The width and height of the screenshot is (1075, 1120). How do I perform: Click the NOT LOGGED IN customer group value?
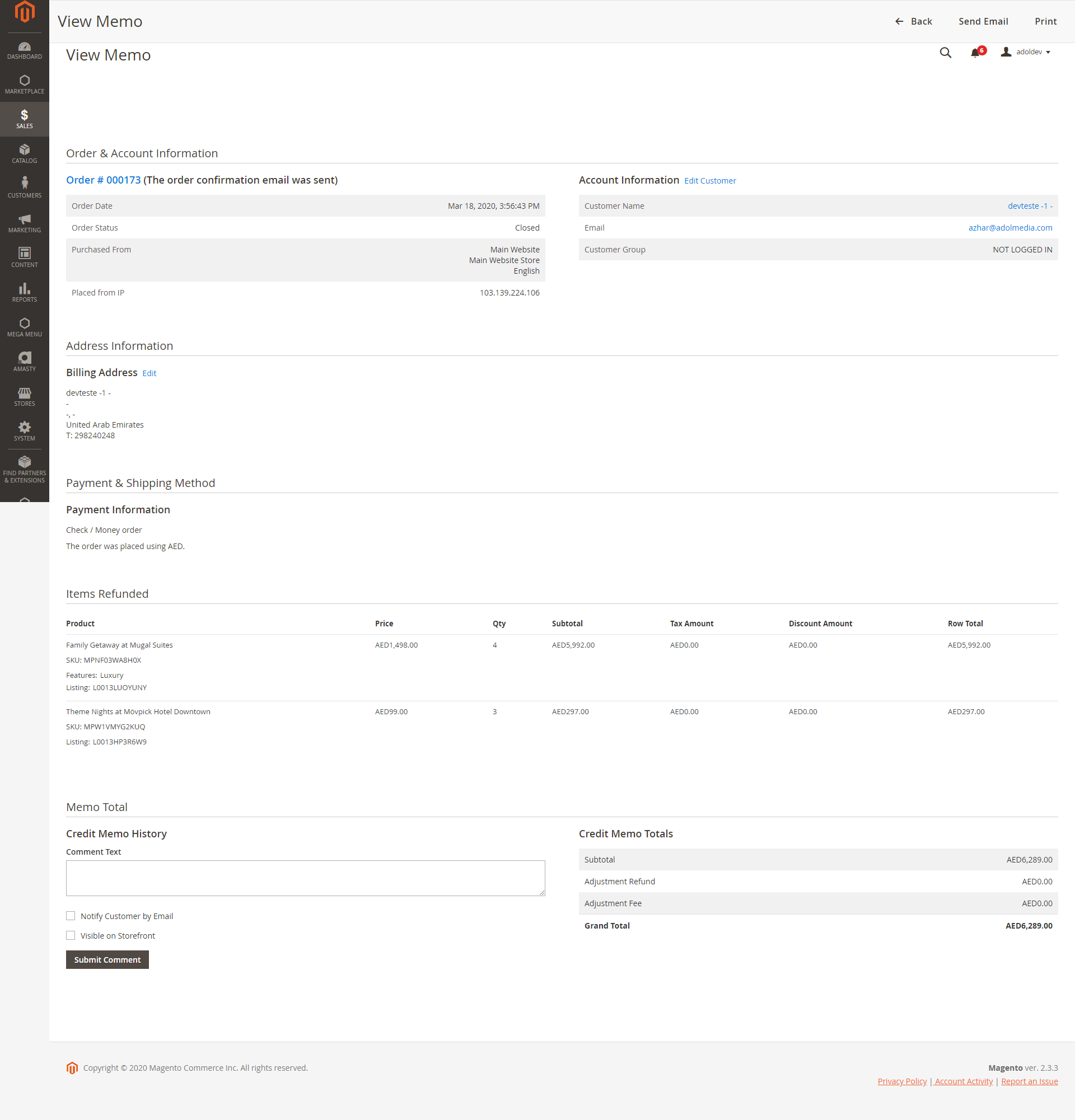click(x=1022, y=250)
